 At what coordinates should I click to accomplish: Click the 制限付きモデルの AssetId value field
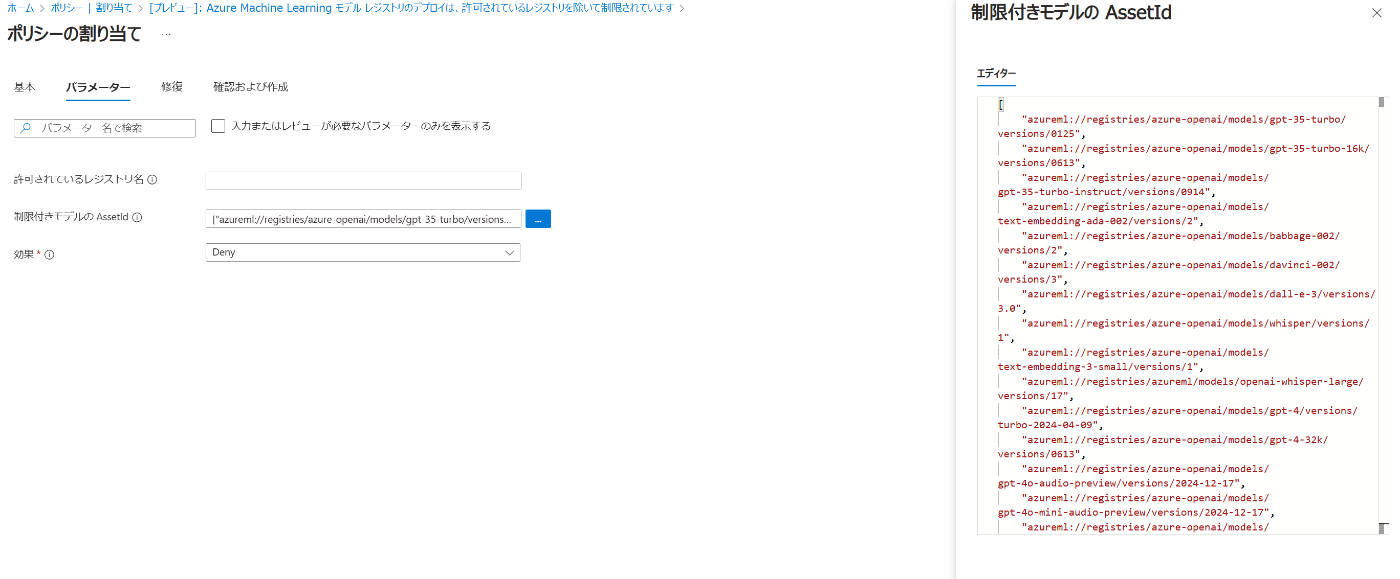tap(363, 218)
